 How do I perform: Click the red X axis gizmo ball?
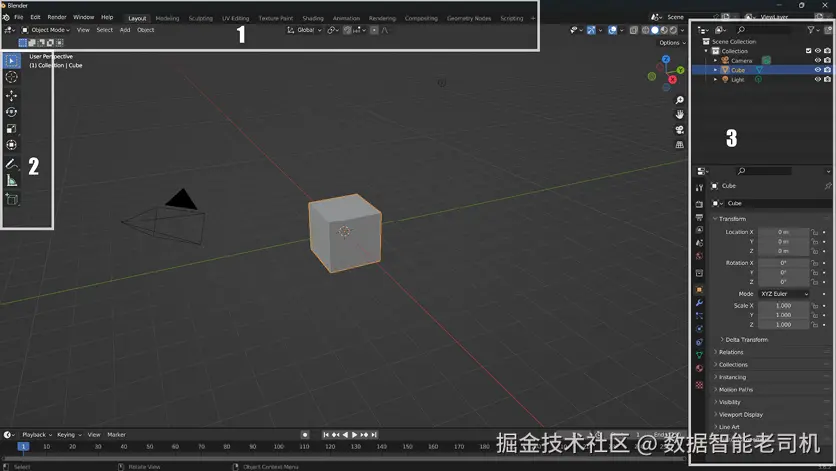(x=672, y=79)
